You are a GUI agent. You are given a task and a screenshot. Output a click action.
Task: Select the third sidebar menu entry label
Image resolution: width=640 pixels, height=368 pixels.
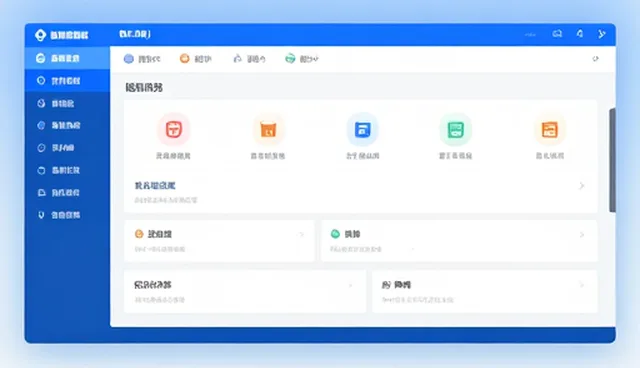coord(63,104)
